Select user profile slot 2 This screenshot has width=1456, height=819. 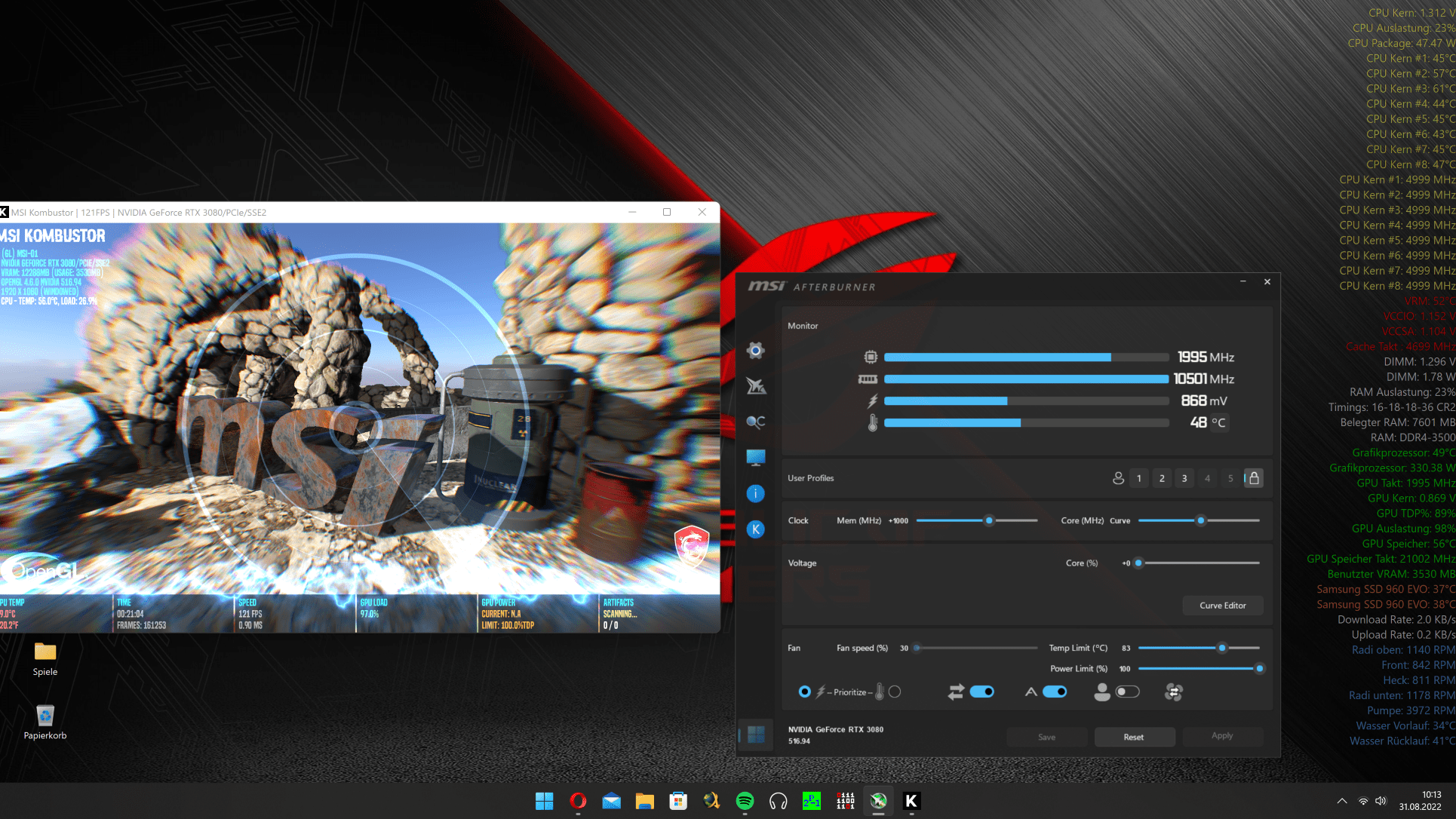1162,478
